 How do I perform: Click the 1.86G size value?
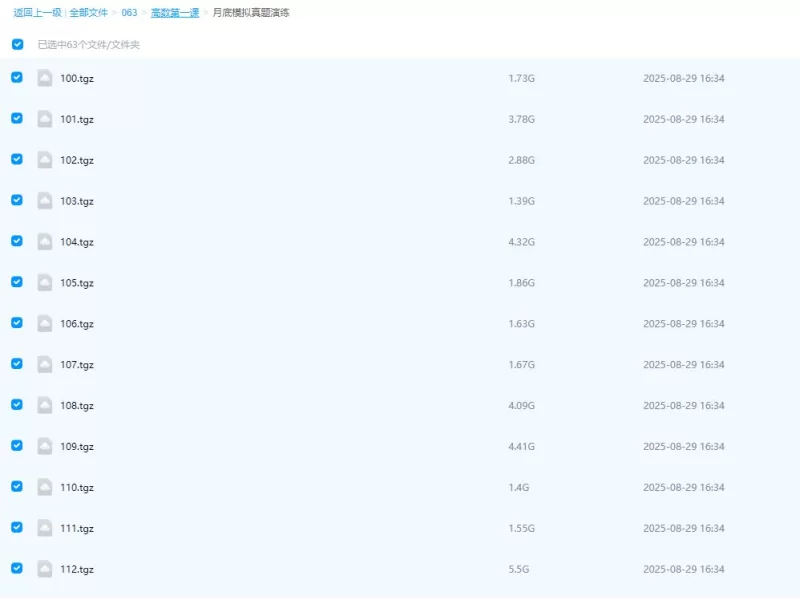pos(521,282)
